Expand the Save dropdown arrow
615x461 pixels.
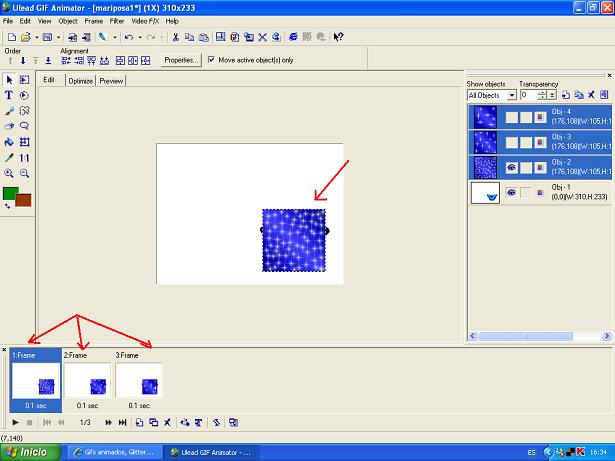click(58, 37)
